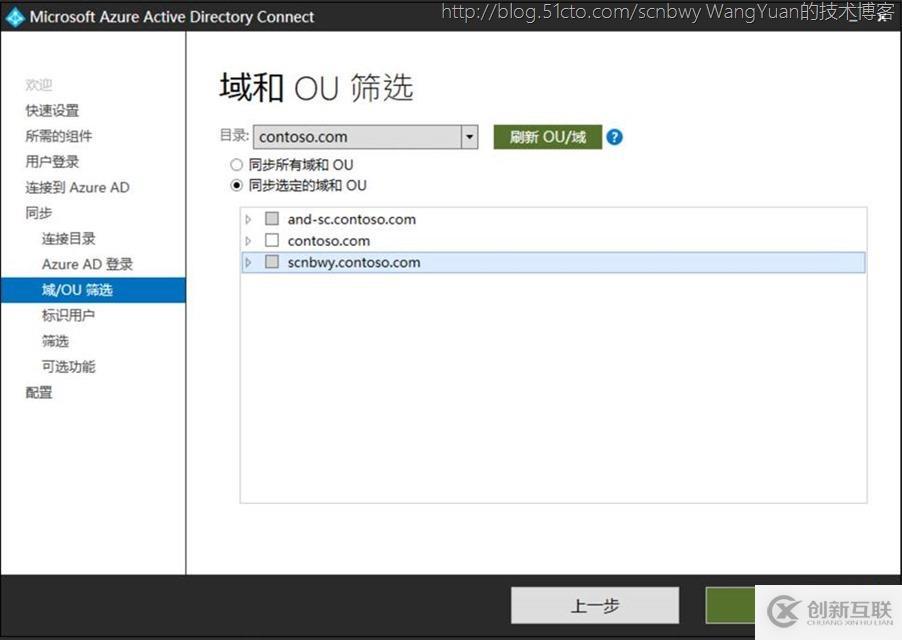Click the 域和 OU 筛选 page heading
Screen dimensions: 902x640
316,88
